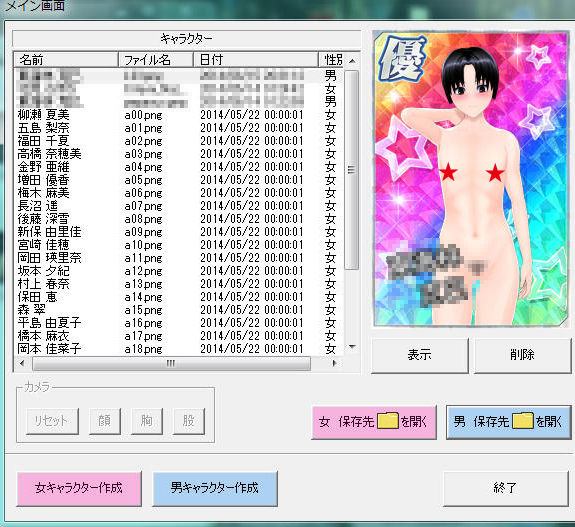The width and height of the screenshot is (575, 527).
Task: Sort by the 日付 column header
Action: 256,60
